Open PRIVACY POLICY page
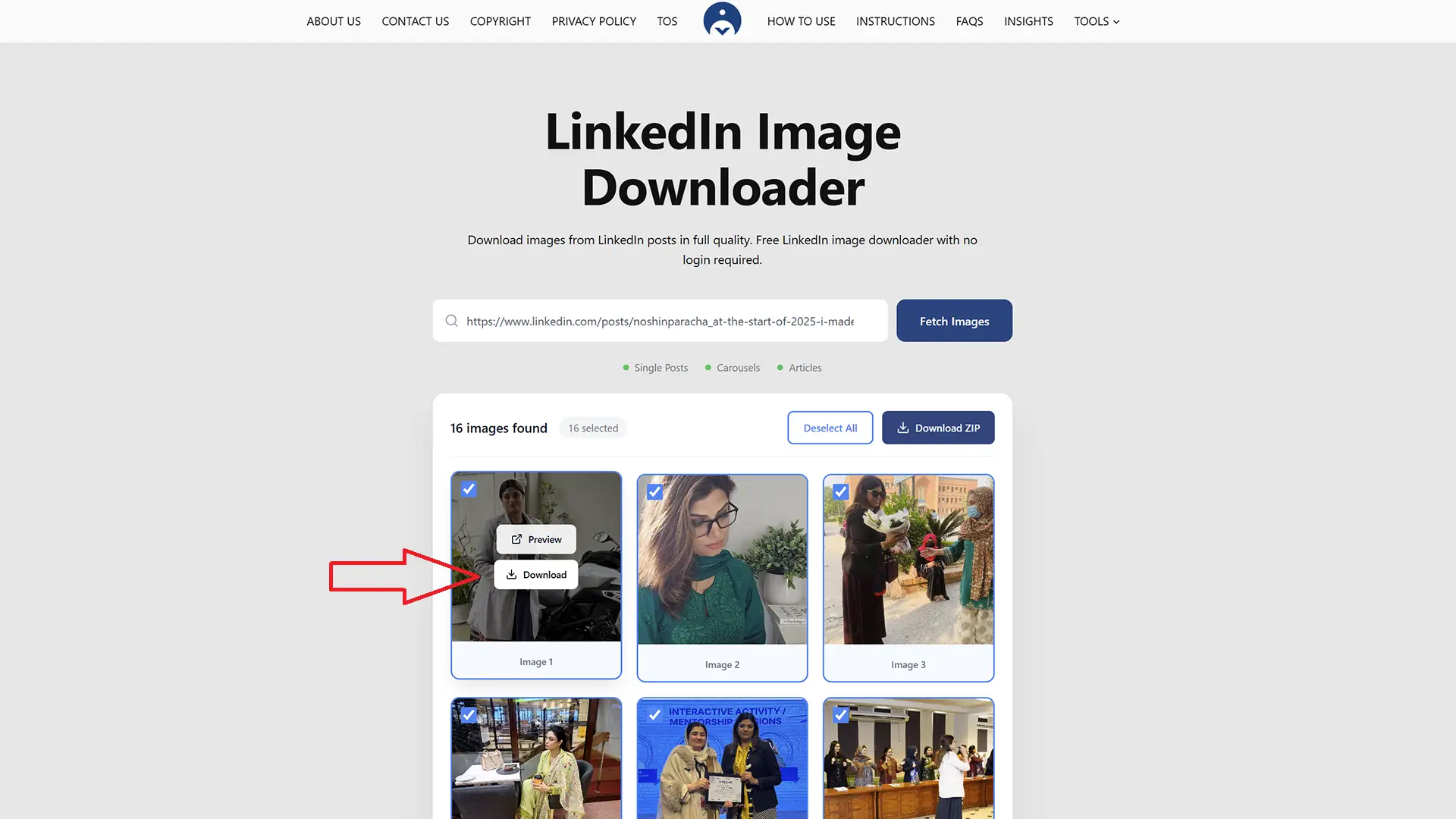This screenshot has width=1456, height=819. coord(594,21)
